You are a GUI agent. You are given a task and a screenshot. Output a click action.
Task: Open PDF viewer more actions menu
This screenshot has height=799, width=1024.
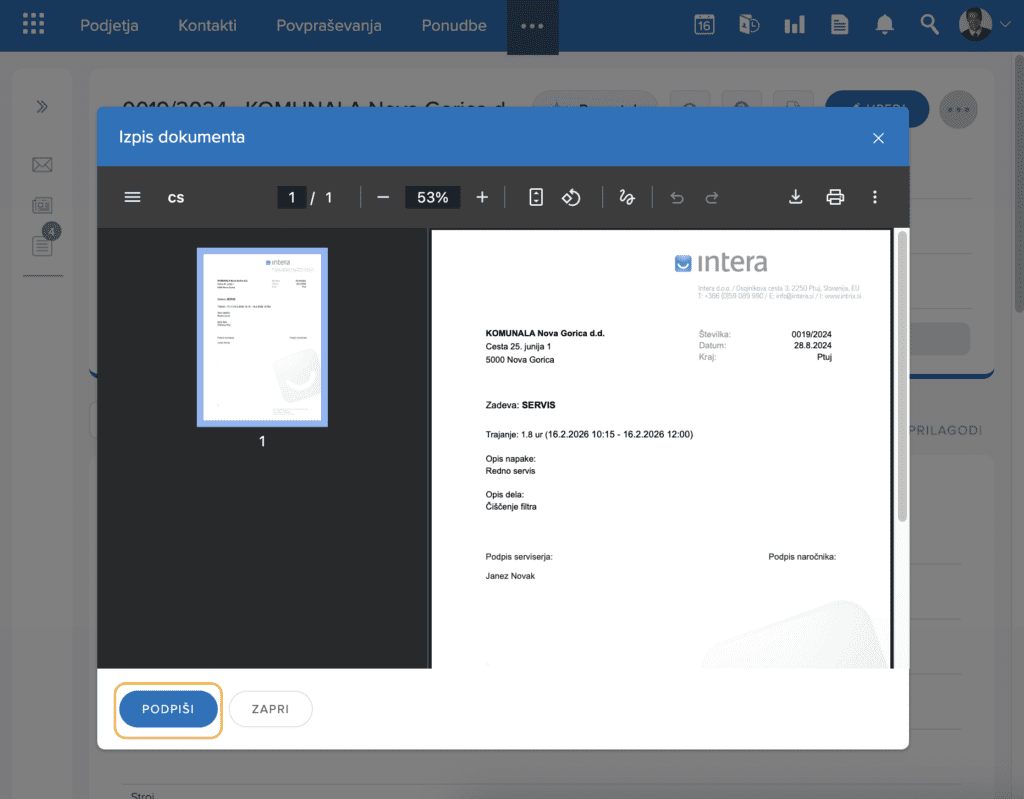[x=875, y=197]
